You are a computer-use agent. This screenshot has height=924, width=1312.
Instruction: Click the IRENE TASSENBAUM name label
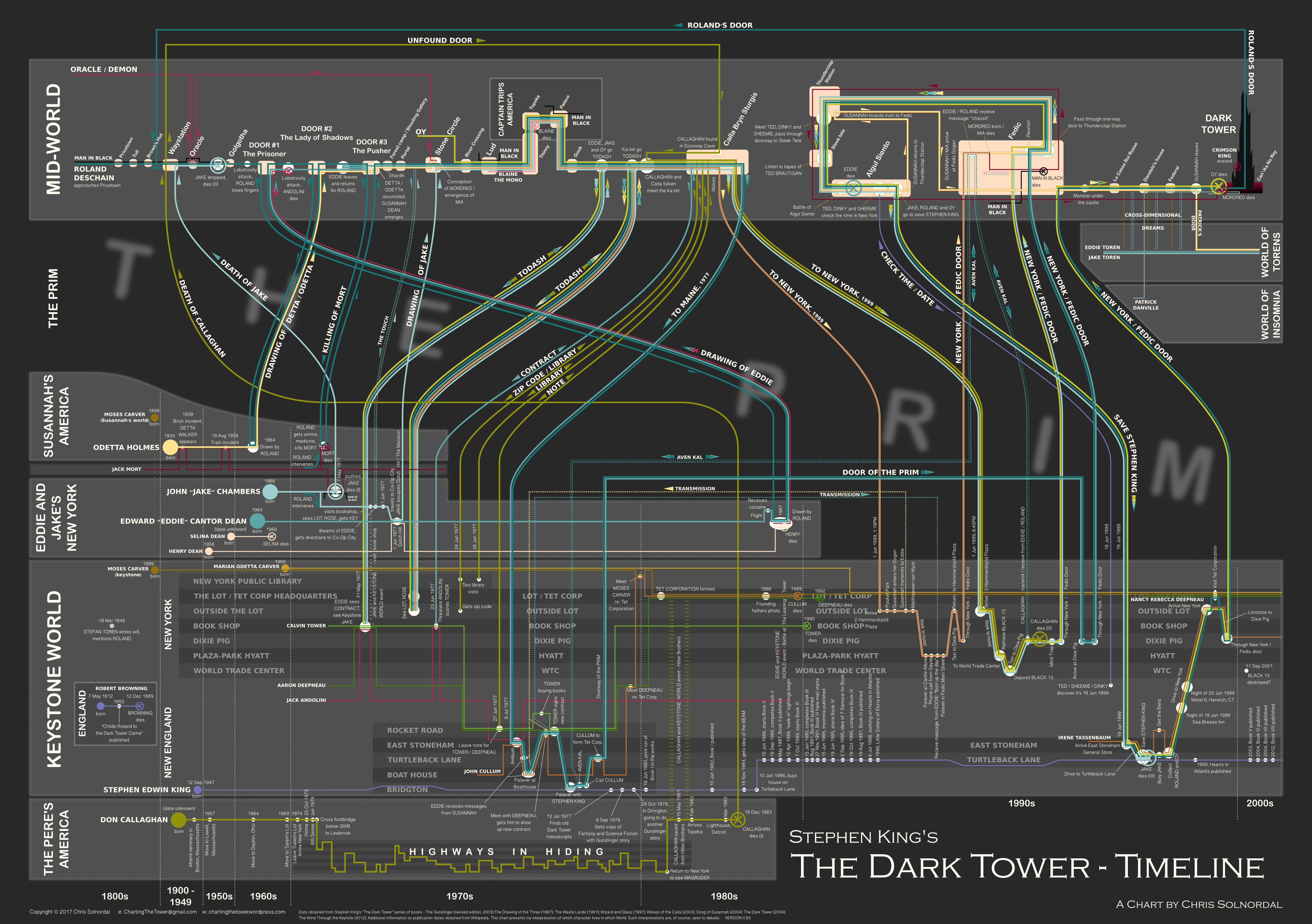tap(1085, 738)
